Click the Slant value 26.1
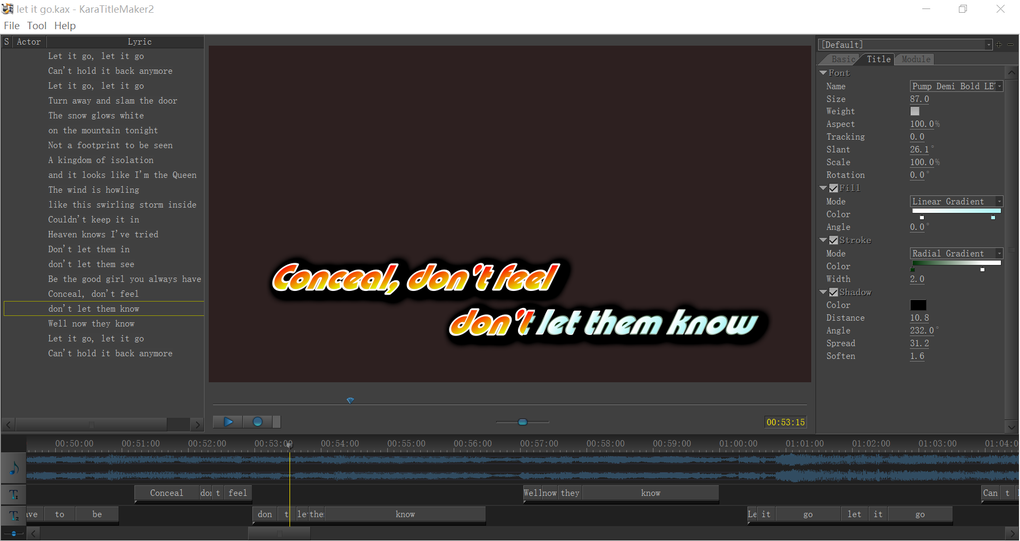The image size is (1020, 541). [919, 150]
